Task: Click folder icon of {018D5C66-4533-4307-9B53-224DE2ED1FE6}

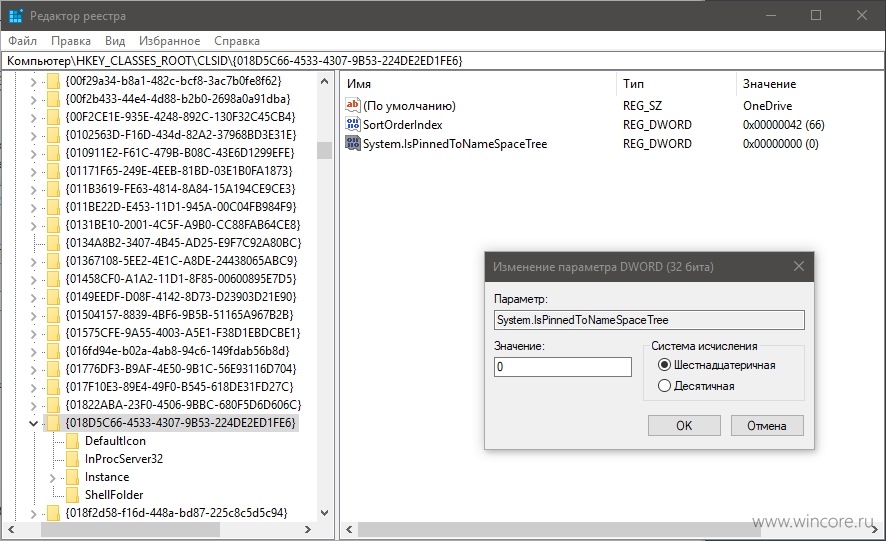Action: coord(53,423)
